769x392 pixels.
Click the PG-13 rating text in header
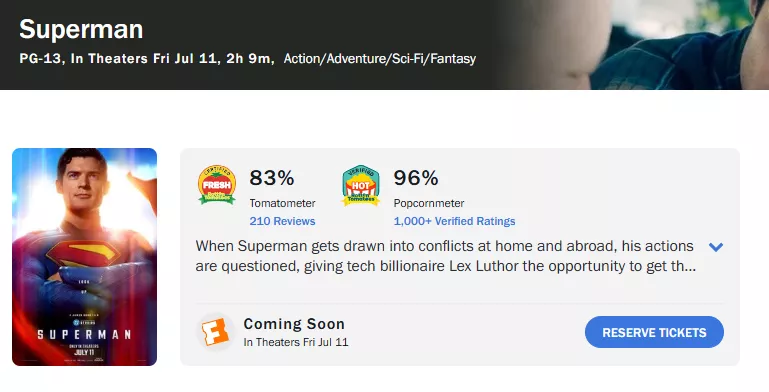(40, 58)
